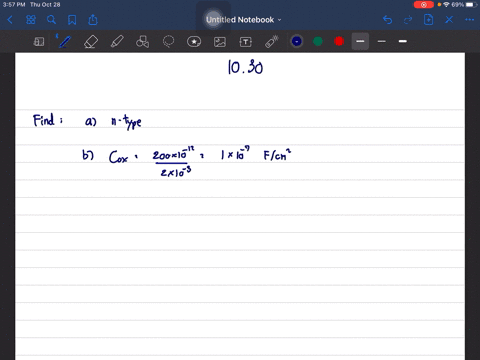Close the editing toolbar with the X
The height and width of the screenshot is (360, 480).
tap(449, 20)
